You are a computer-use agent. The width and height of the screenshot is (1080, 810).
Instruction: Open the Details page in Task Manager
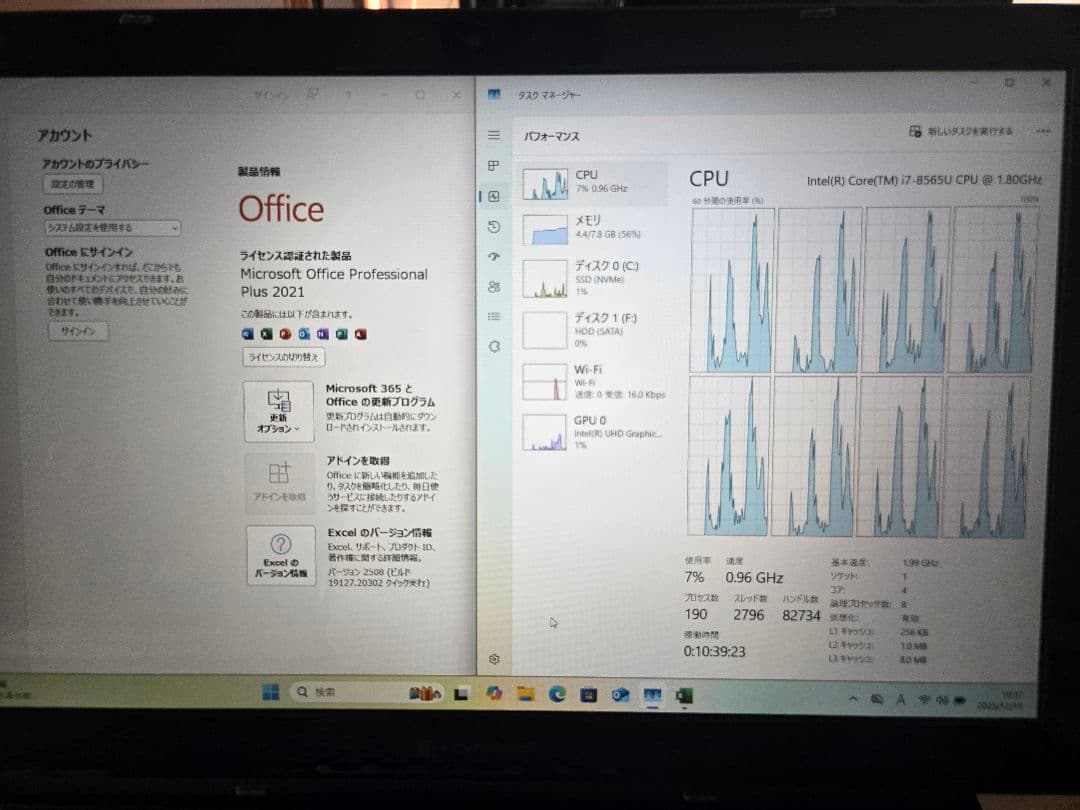click(493, 316)
